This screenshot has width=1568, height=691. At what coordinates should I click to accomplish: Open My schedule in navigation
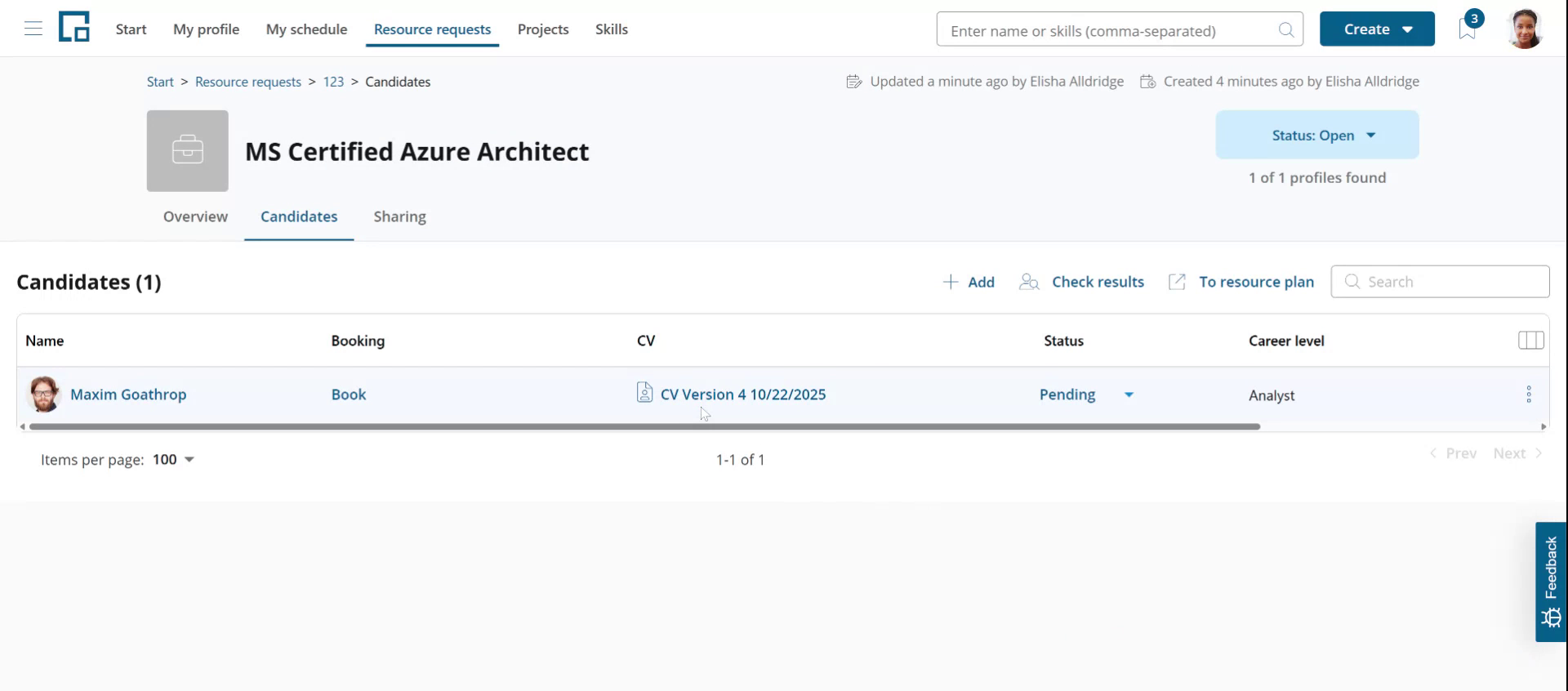tap(306, 29)
